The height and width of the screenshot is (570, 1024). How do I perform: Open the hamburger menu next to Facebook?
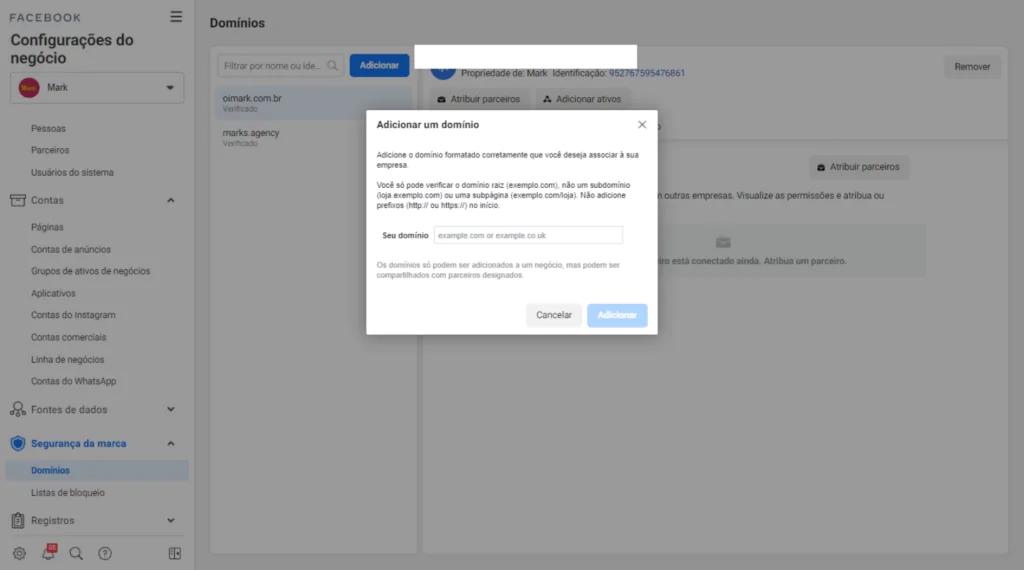tap(176, 17)
